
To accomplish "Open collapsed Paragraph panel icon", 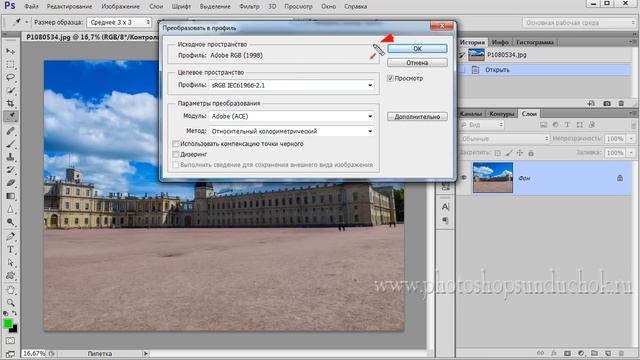I will [445, 221].
